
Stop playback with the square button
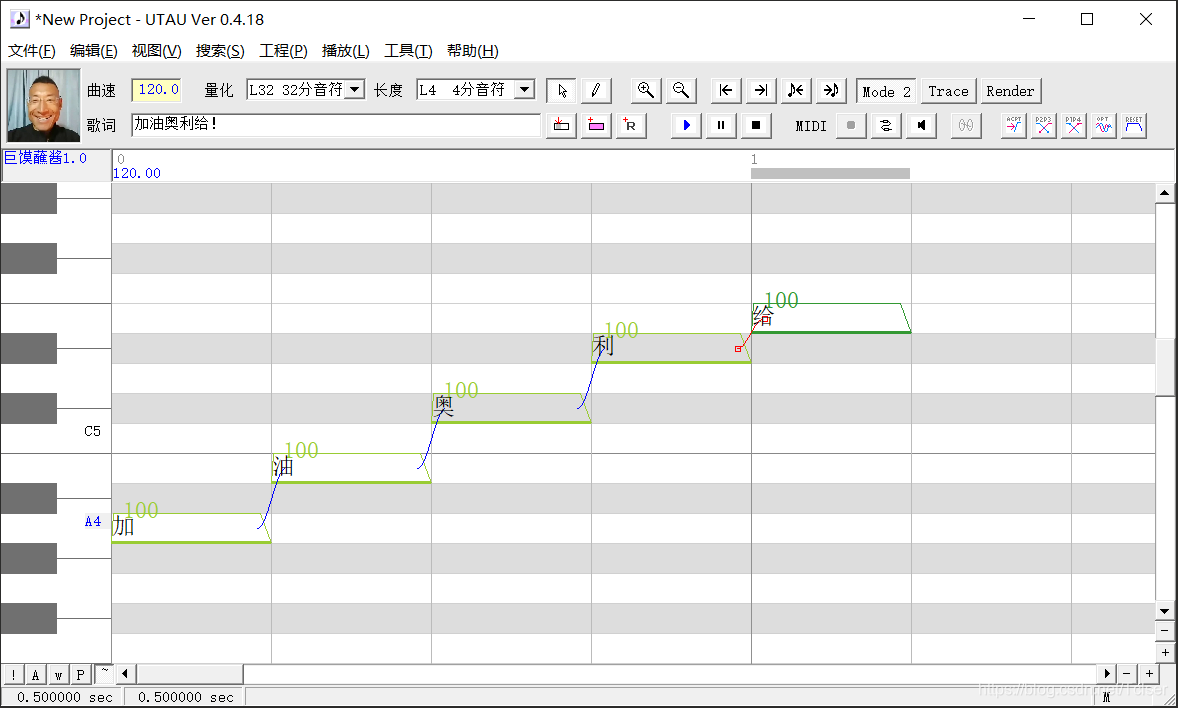[756, 126]
